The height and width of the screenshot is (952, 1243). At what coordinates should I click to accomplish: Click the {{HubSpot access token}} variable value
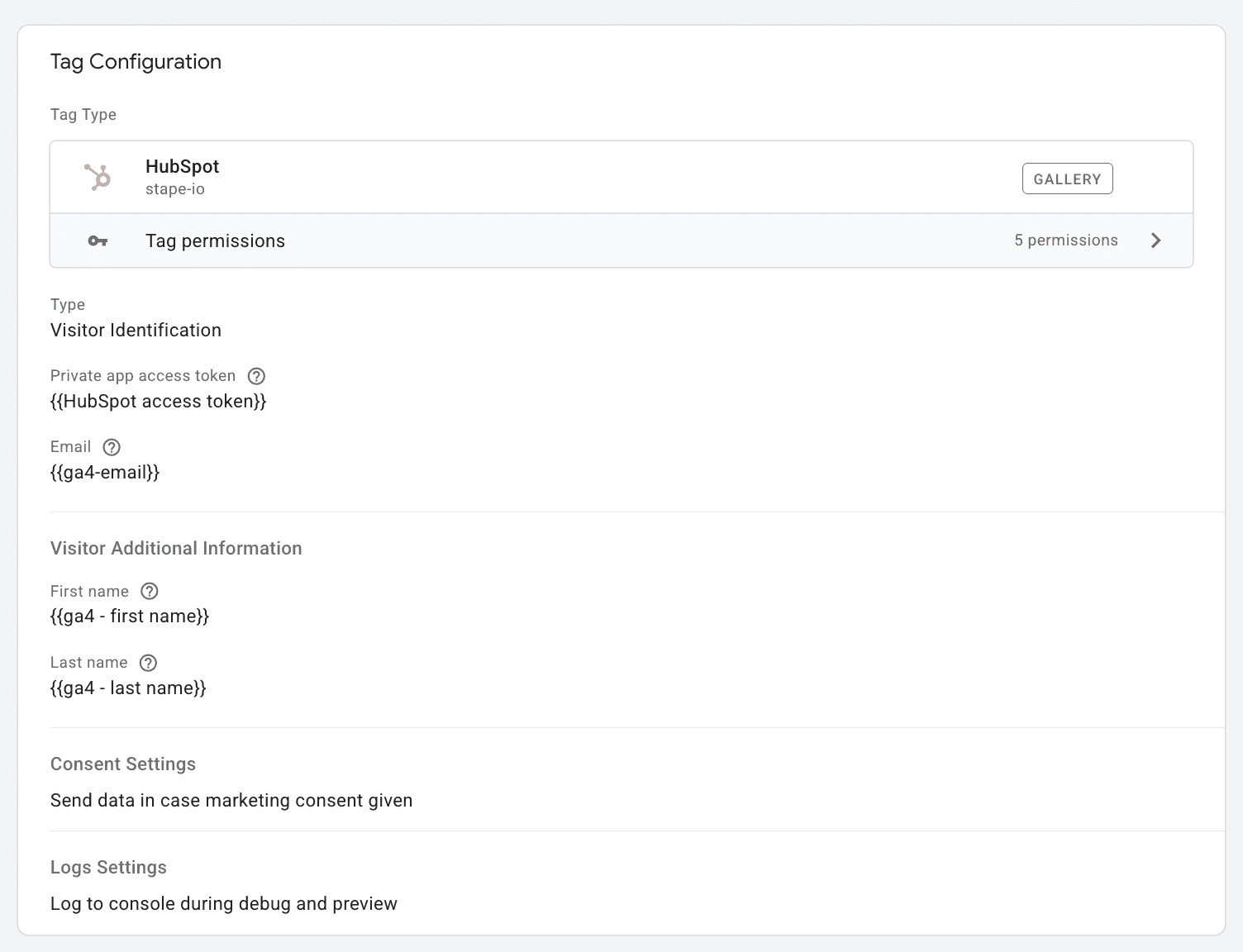158,402
